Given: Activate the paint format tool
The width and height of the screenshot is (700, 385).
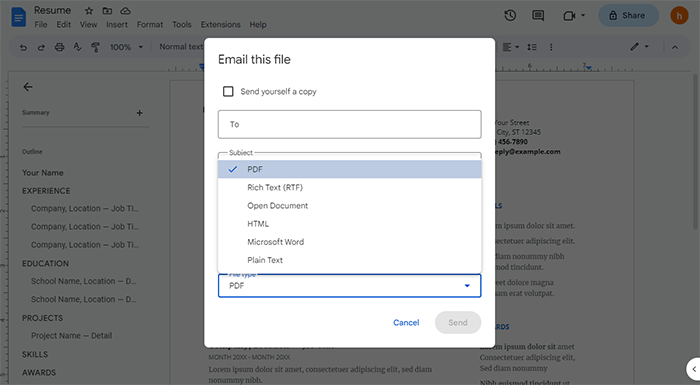Looking at the screenshot, I should [95, 47].
